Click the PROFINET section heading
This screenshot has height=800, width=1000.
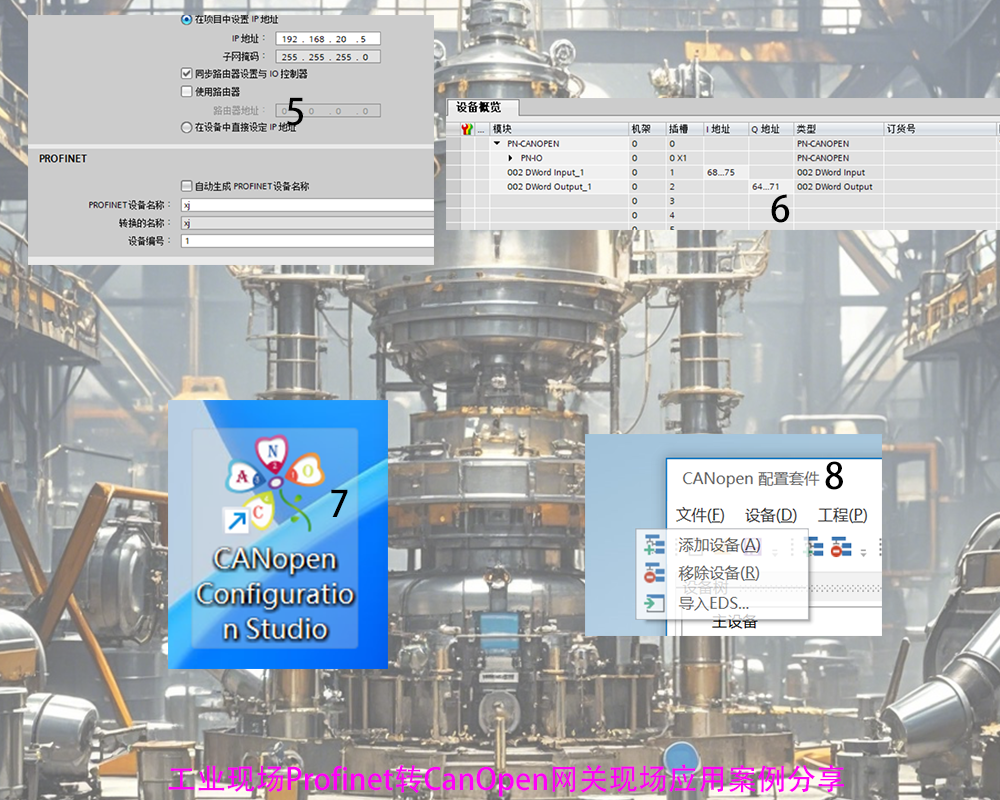(x=62, y=159)
